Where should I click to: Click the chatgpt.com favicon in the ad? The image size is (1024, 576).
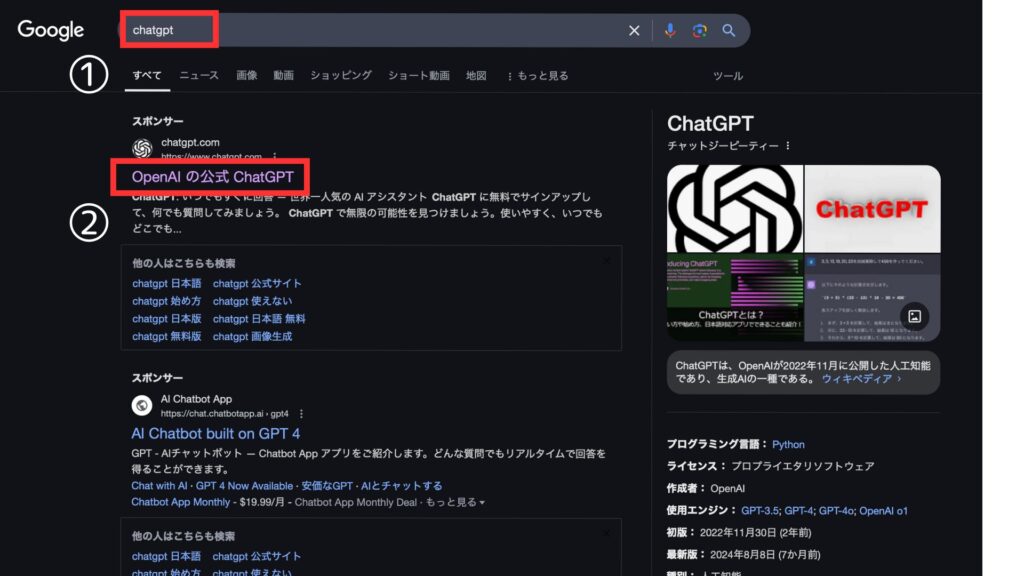pos(142,148)
